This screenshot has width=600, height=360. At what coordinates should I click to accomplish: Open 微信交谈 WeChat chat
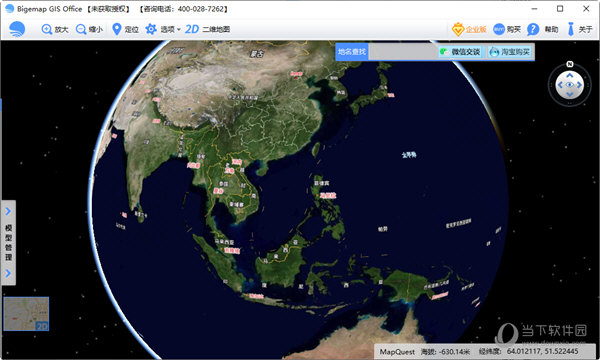pyautogui.click(x=461, y=52)
